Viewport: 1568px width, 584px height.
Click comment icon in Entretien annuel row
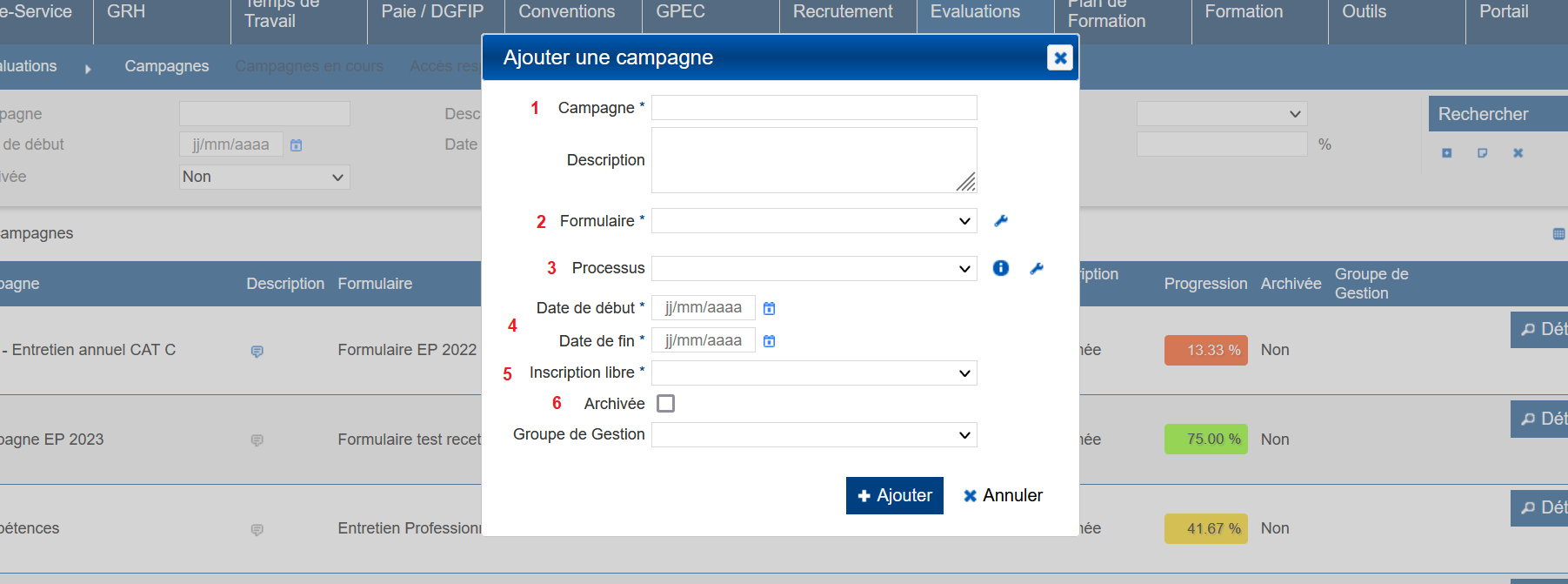point(257,352)
